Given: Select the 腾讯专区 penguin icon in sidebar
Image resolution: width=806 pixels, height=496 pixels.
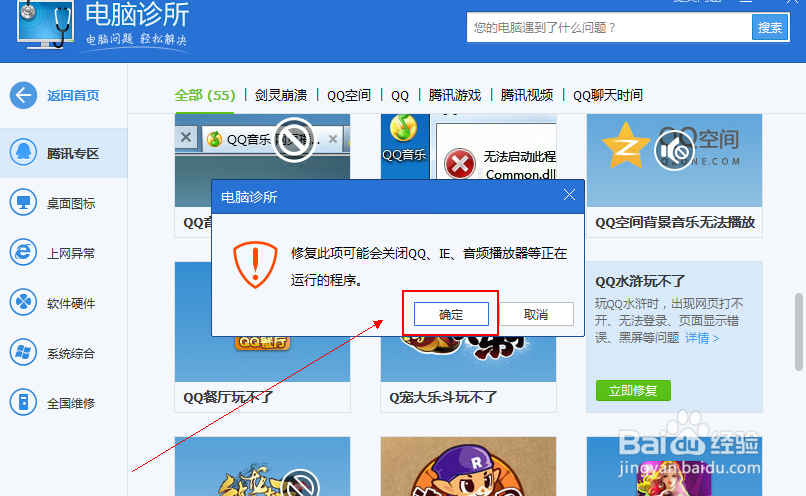Looking at the screenshot, I should (23, 152).
